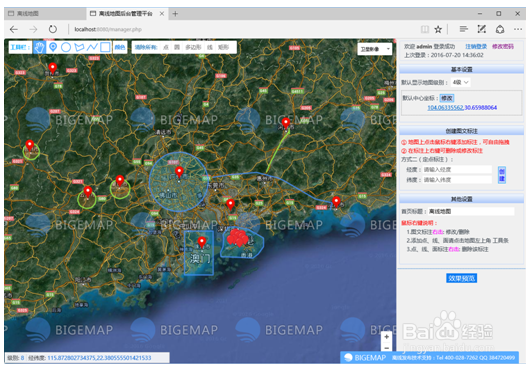Select the polygon drawing tool
The width and height of the screenshot is (526, 367).
point(79,47)
